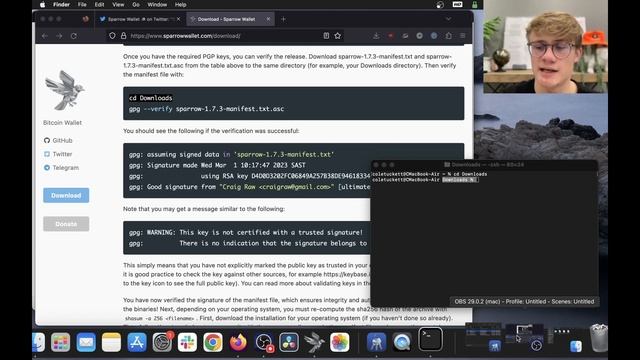Open a new browser tab with plus
The image size is (640, 360).
(283, 19)
